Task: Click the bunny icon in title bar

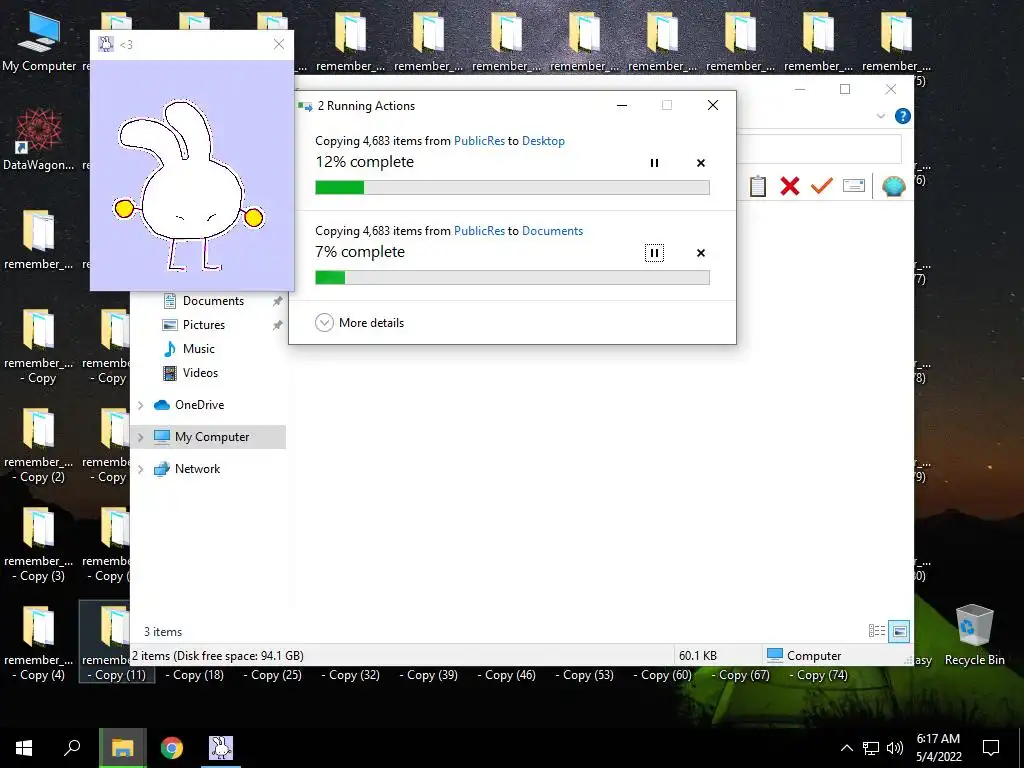Action: point(106,44)
